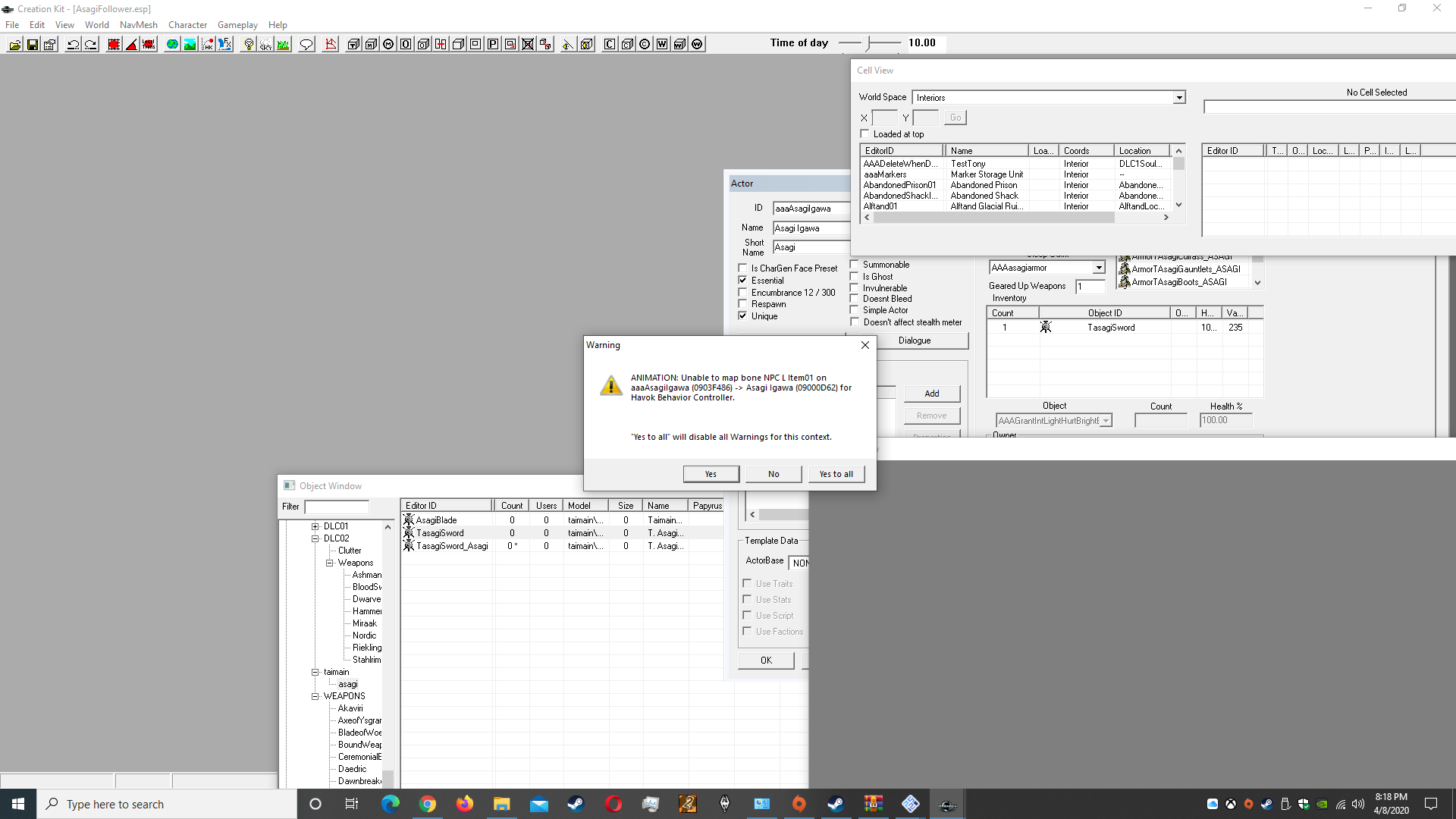The height and width of the screenshot is (819, 1456).
Task: Click the save floppy disk toolbar icon
Action: pos(33,44)
